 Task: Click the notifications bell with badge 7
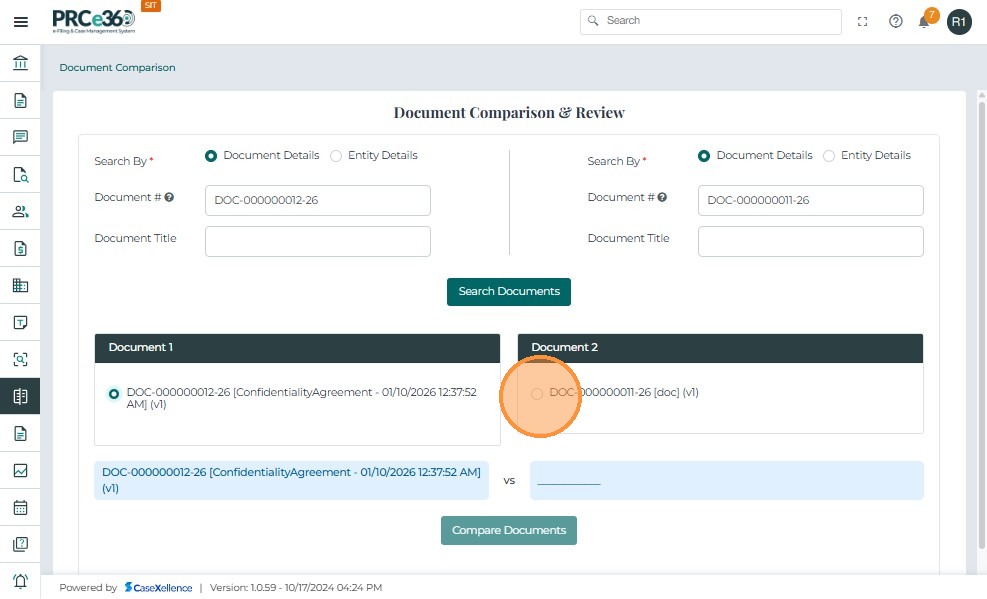(x=924, y=21)
